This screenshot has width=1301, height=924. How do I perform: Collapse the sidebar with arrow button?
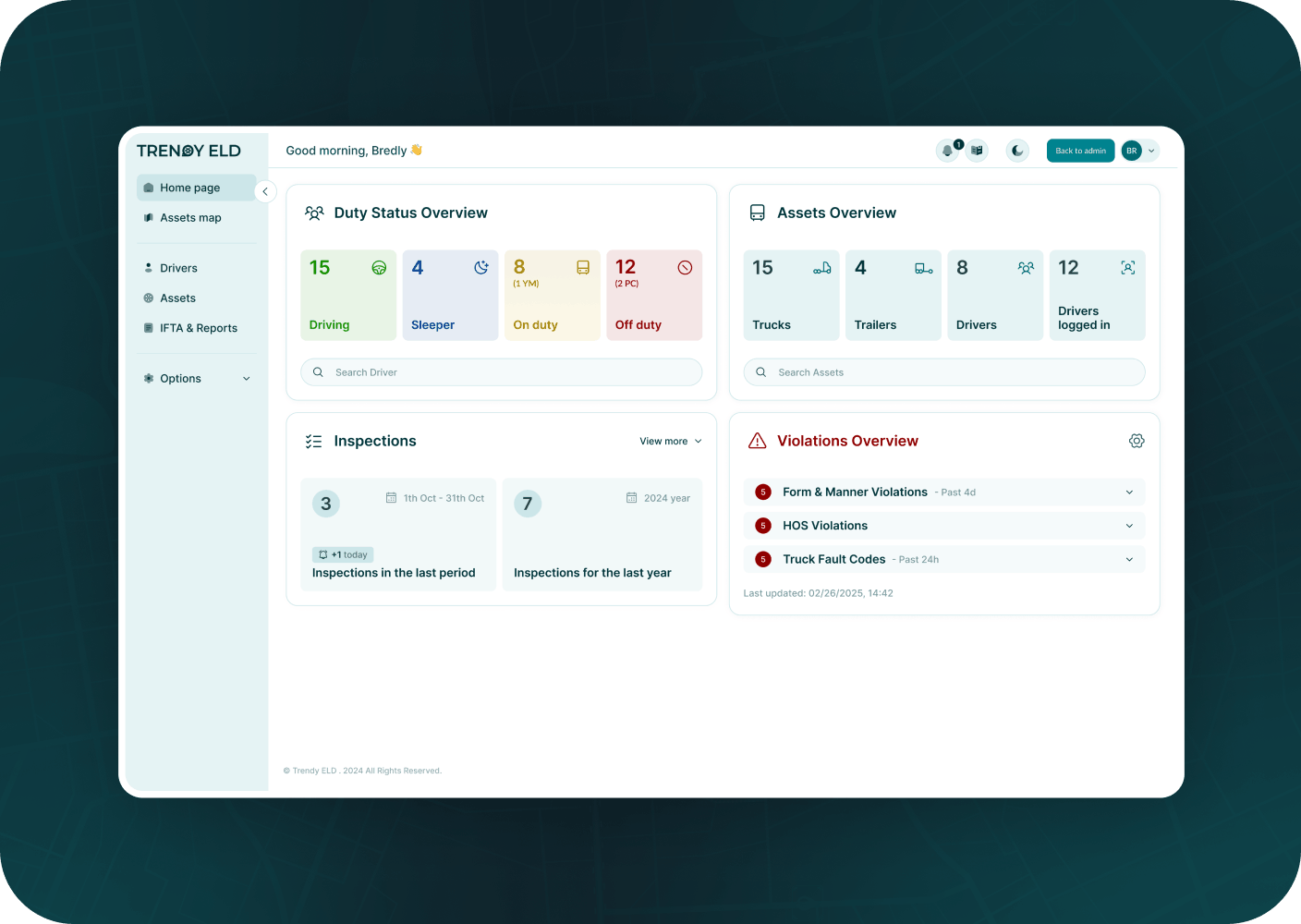click(x=265, y=191)
